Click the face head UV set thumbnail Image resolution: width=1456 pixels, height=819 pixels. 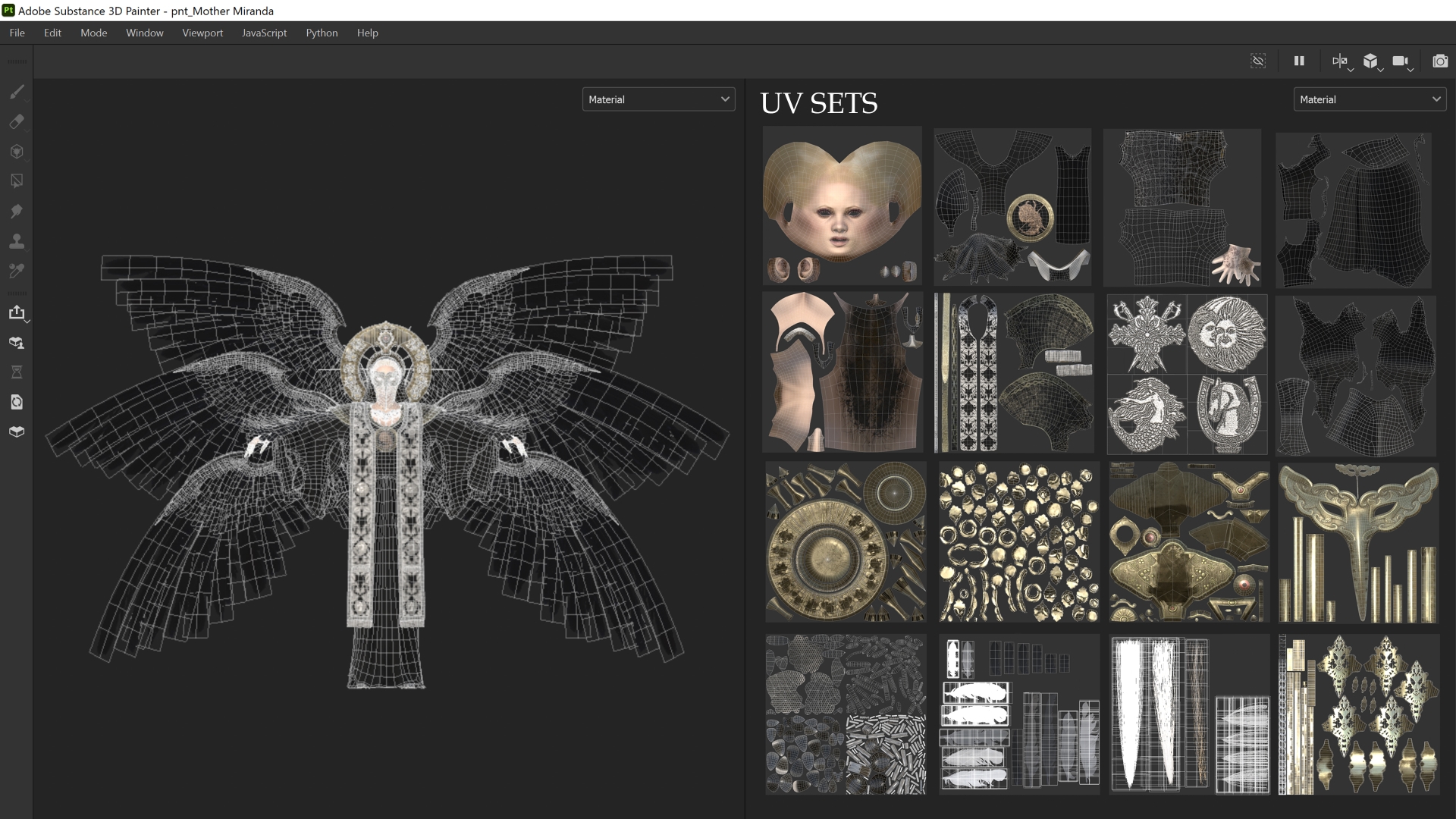click(x=842, y=205)
